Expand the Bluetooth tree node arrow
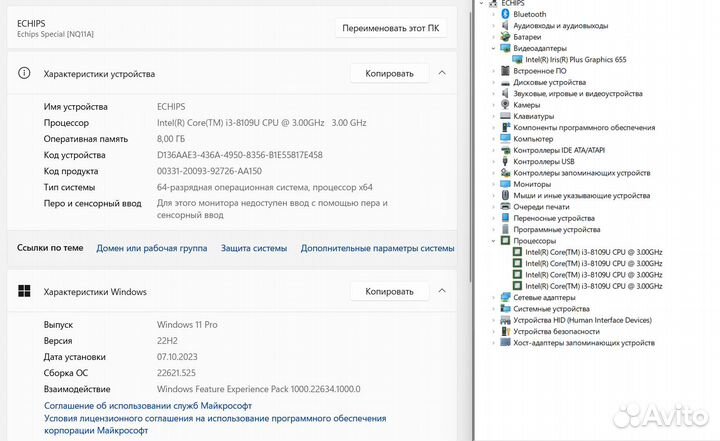Image resolution: width=720 pixels, height=441 pixels. (x=494, y=14)
